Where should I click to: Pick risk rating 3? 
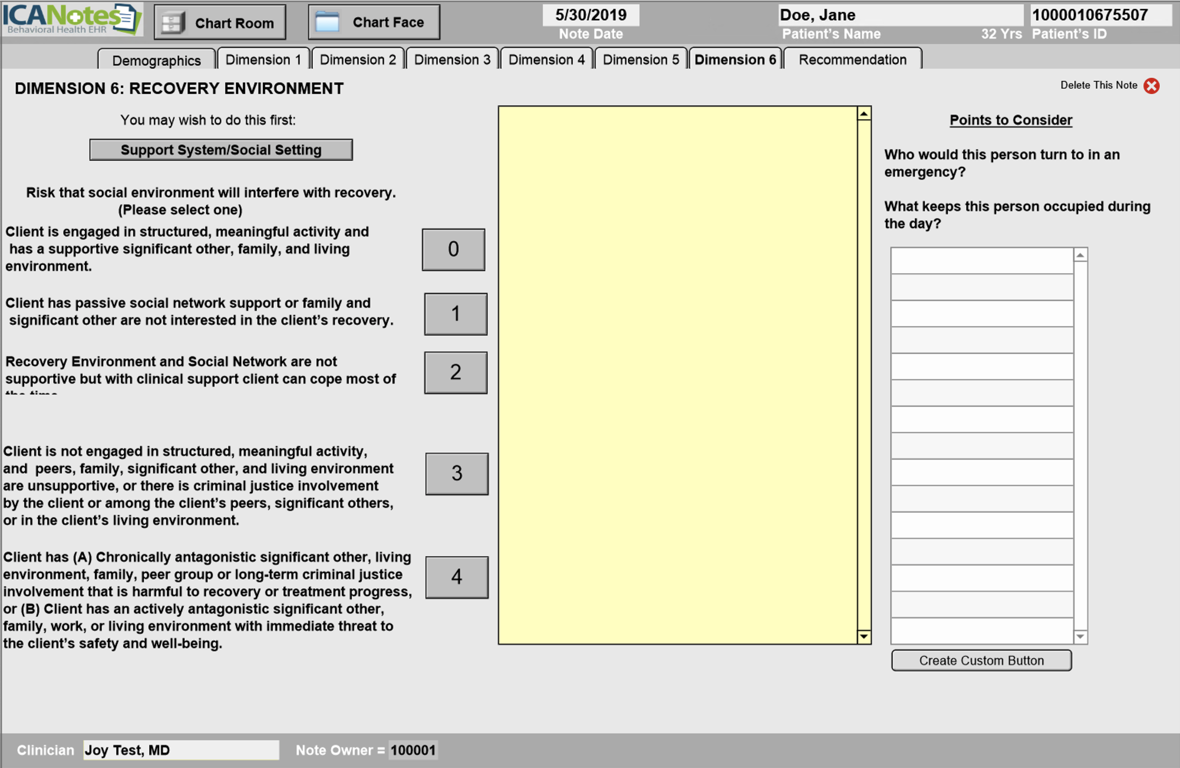456,474
